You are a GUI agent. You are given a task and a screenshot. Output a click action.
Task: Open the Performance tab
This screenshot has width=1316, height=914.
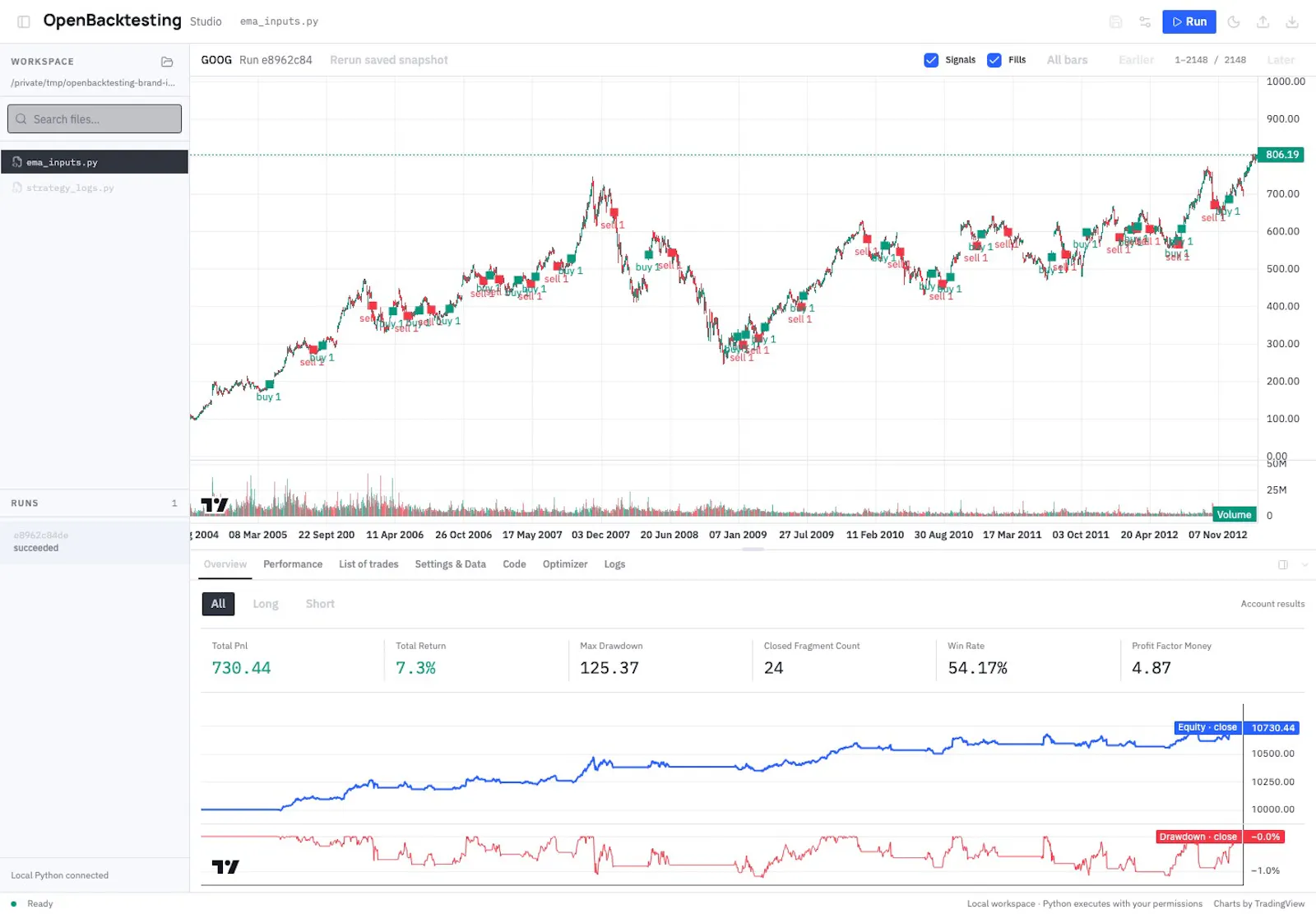(293, 564)
